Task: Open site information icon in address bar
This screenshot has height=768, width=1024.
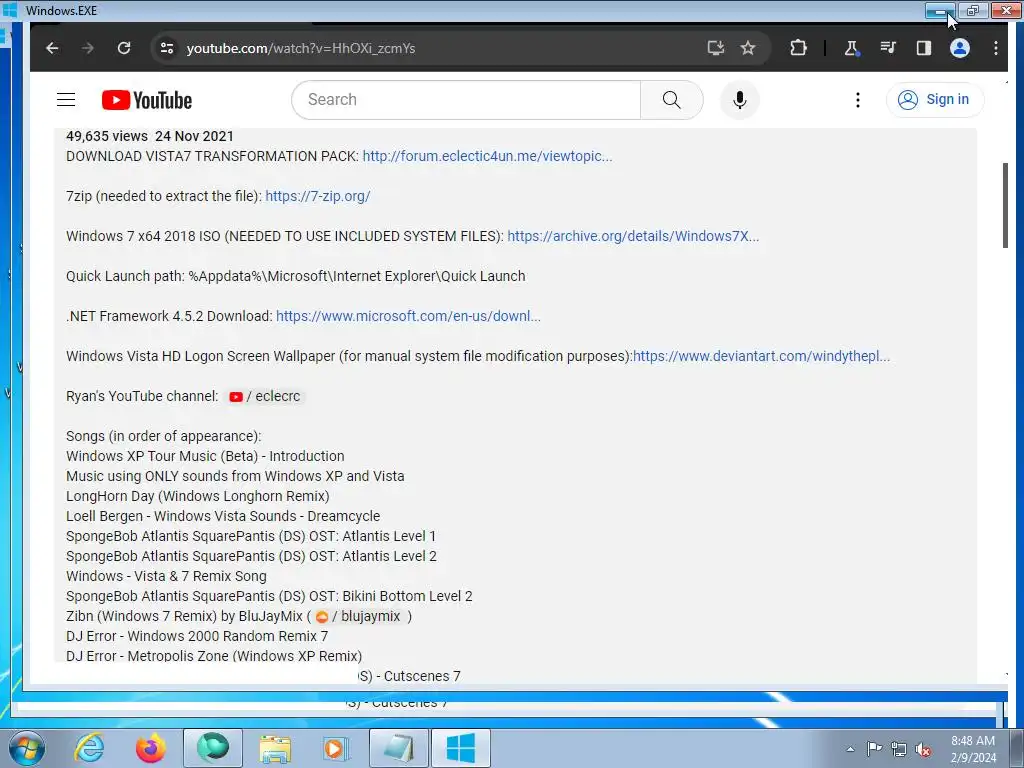Action: (x=167, y=48)
